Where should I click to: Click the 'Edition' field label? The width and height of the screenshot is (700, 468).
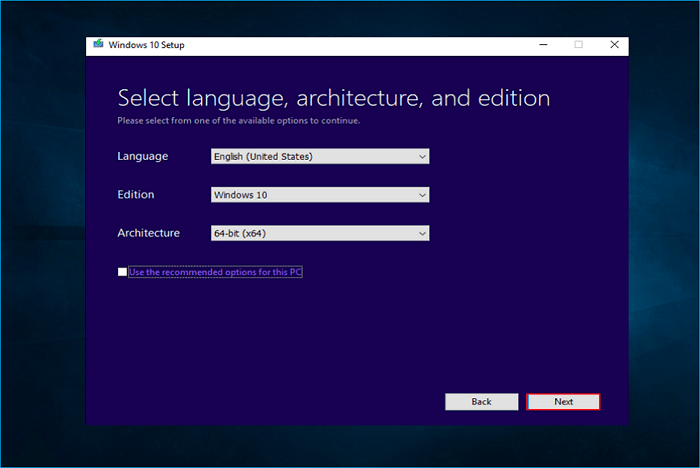click(136, 195)
